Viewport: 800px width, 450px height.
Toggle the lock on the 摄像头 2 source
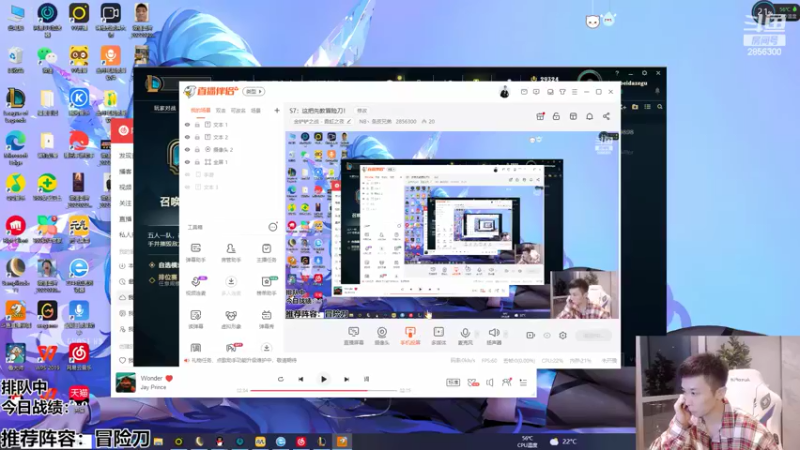point(197,149)
